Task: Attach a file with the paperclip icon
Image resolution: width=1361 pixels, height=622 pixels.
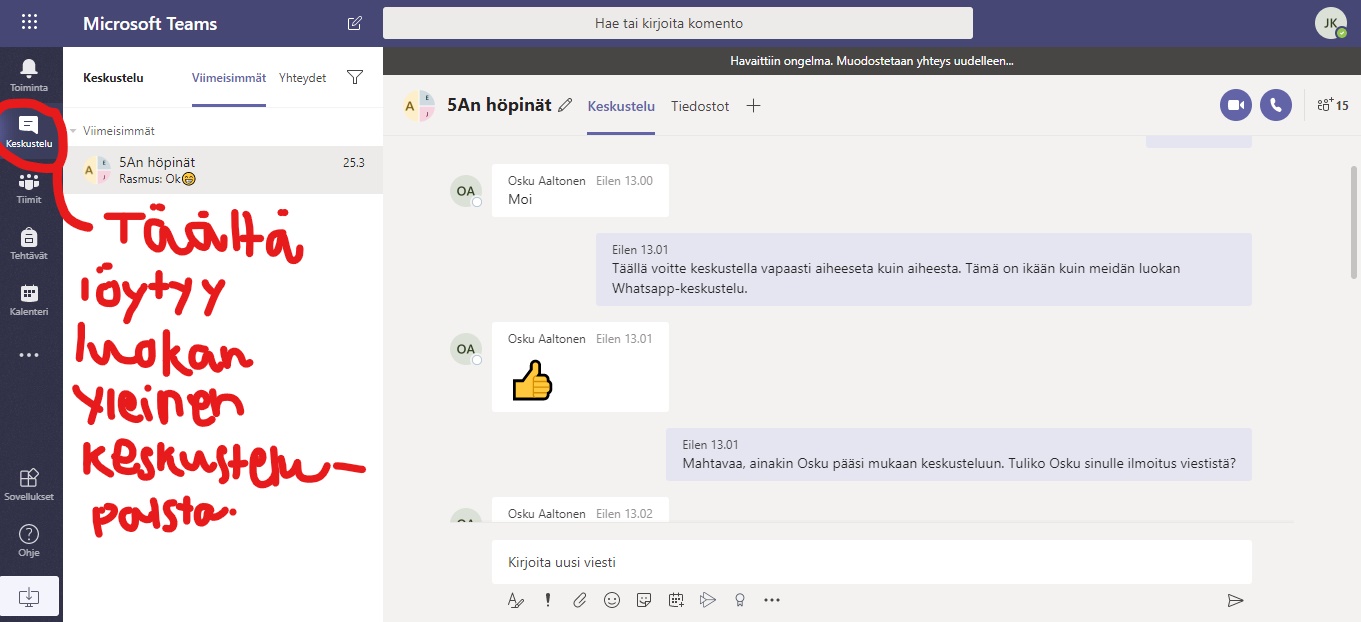Action: pos(580,600)
